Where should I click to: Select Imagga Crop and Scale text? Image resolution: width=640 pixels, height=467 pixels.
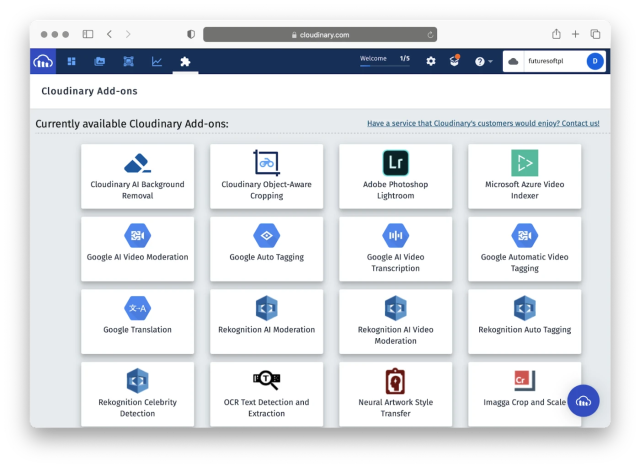pos(524,402)
